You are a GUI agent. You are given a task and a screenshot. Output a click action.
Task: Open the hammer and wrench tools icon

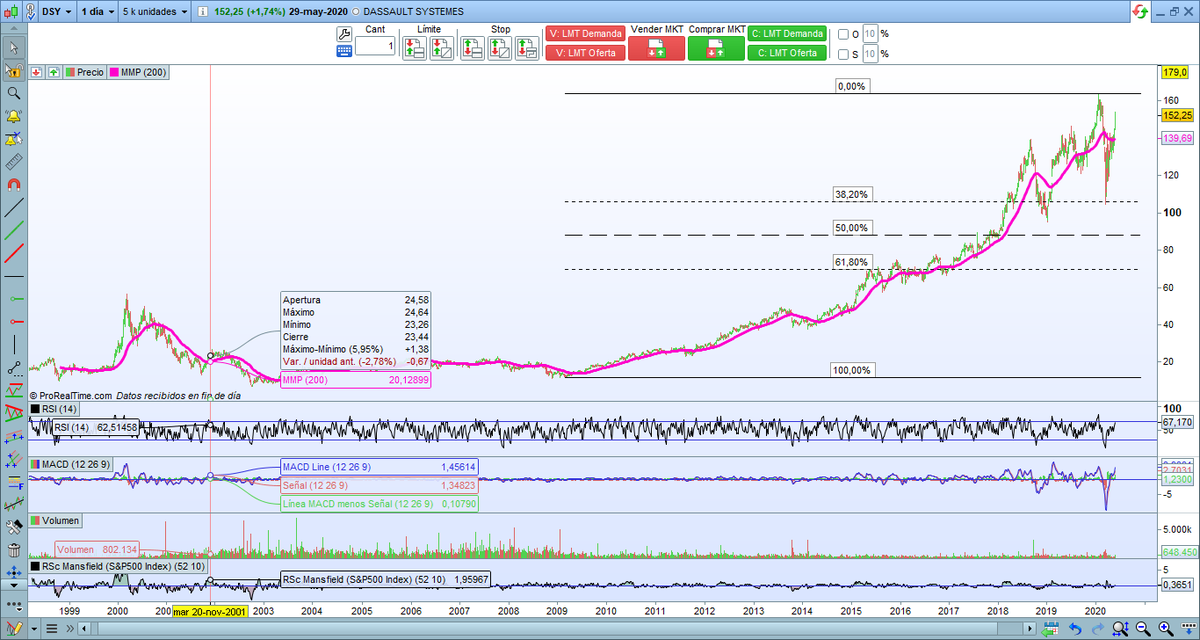[x=14, y=527]
